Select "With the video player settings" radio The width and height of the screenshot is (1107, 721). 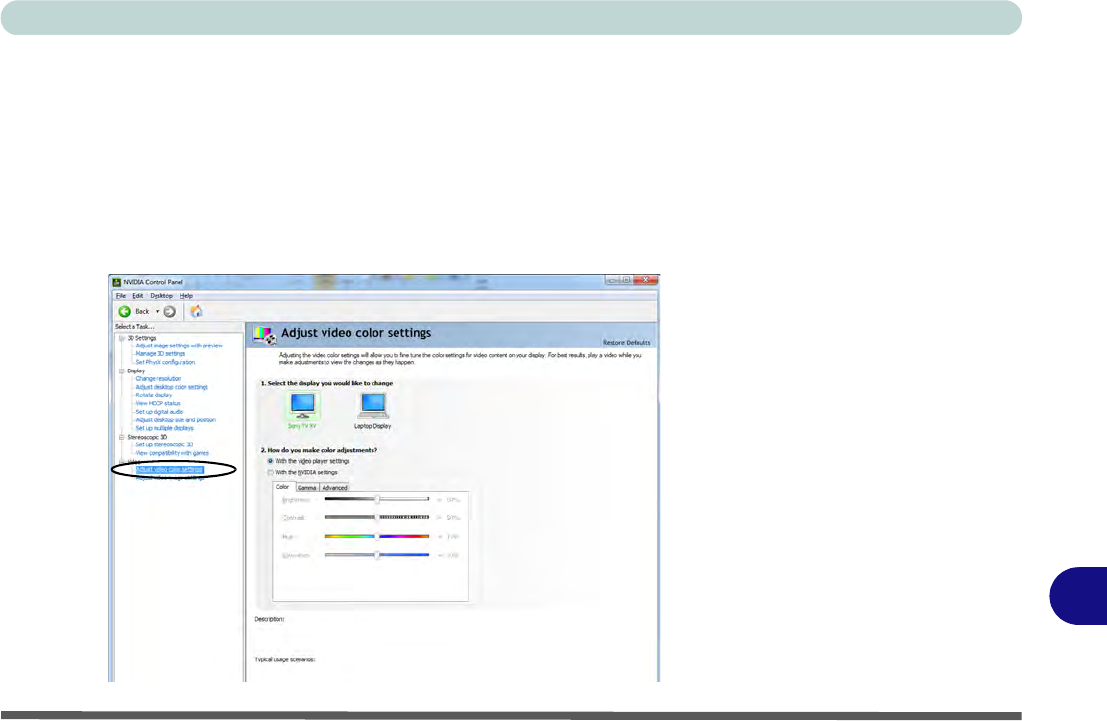(x=270, y=461)
